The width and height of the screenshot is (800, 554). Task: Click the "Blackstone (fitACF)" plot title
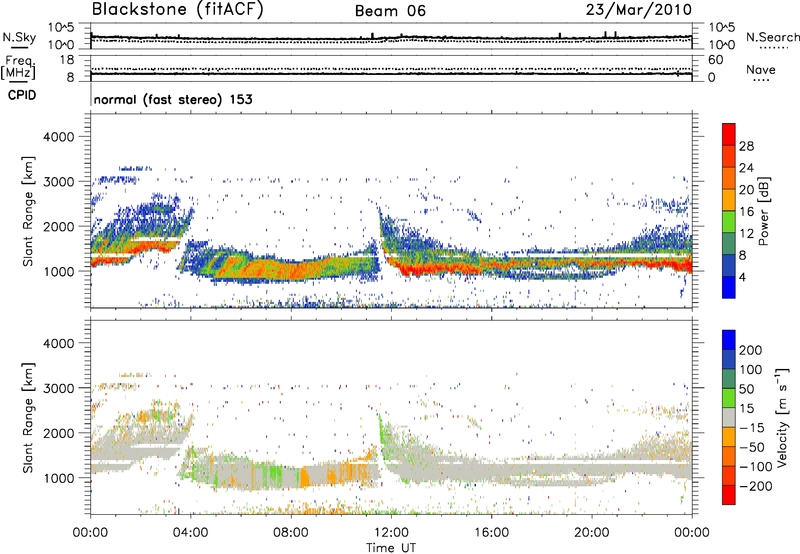pyautogui.click(x=177, y=9)
